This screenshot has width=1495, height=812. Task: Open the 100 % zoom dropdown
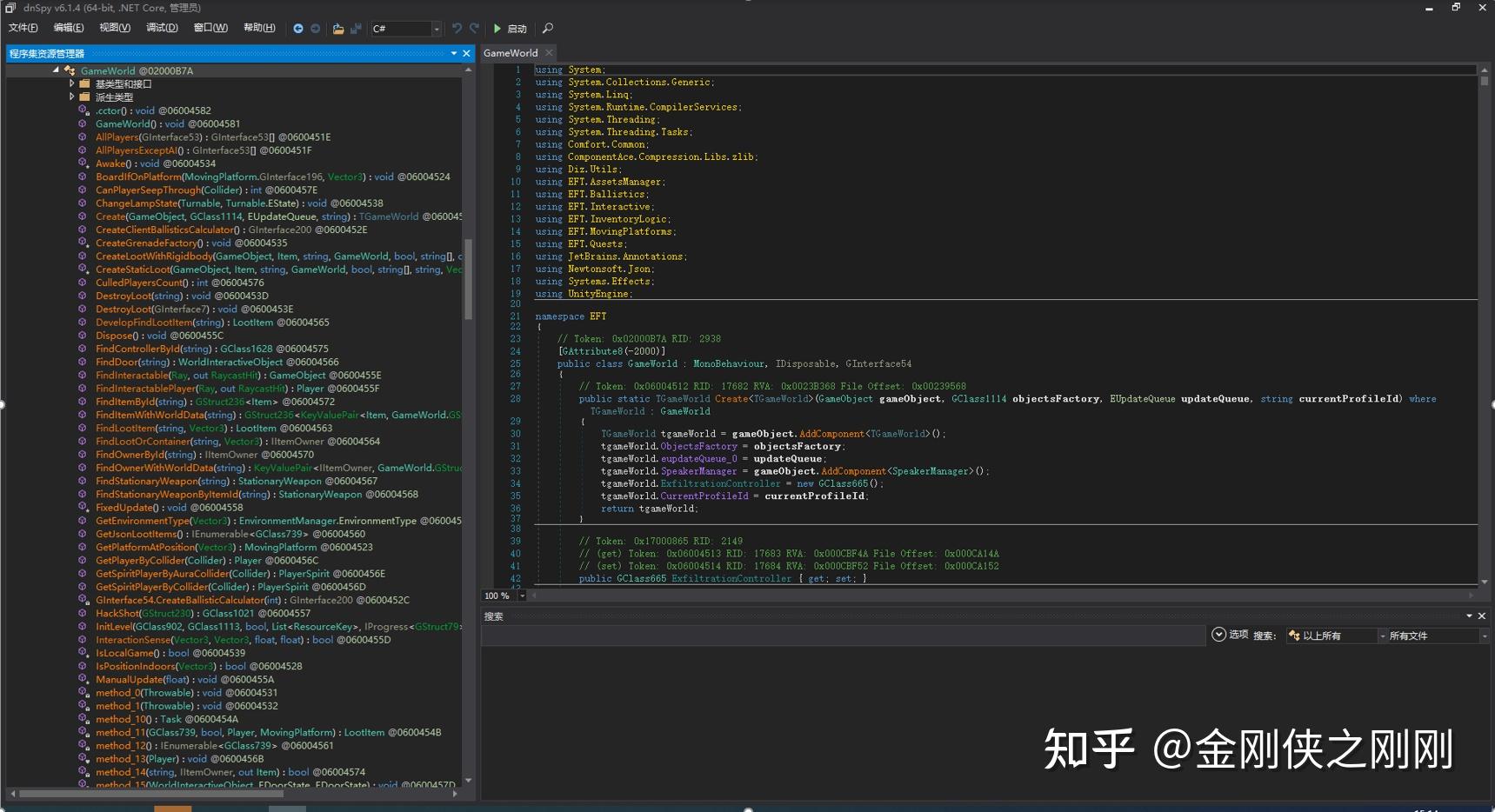[x=522, y=596]
